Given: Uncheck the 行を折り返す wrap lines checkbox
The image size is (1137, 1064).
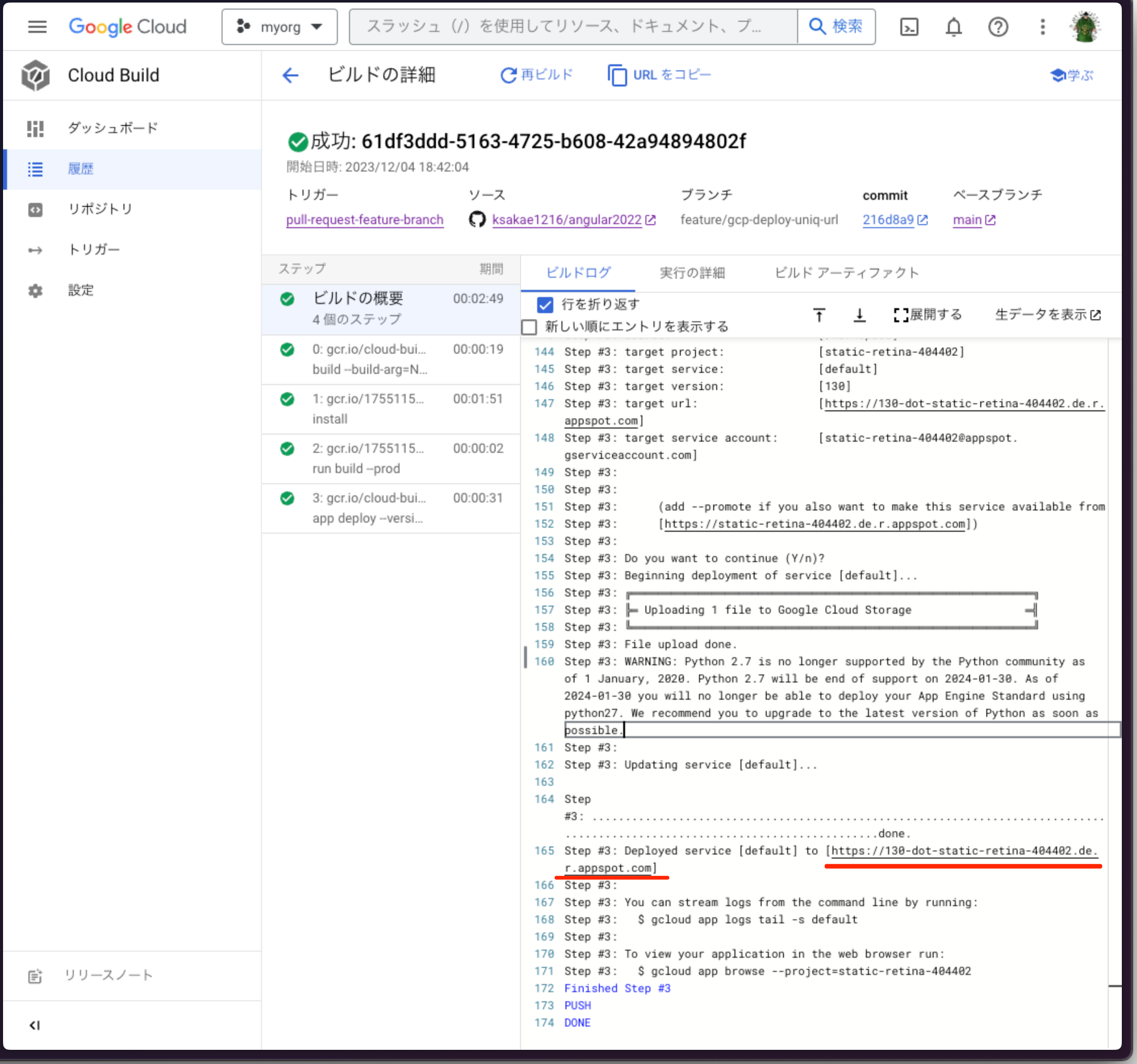Looking at the screenshot, I should [545, 305].
